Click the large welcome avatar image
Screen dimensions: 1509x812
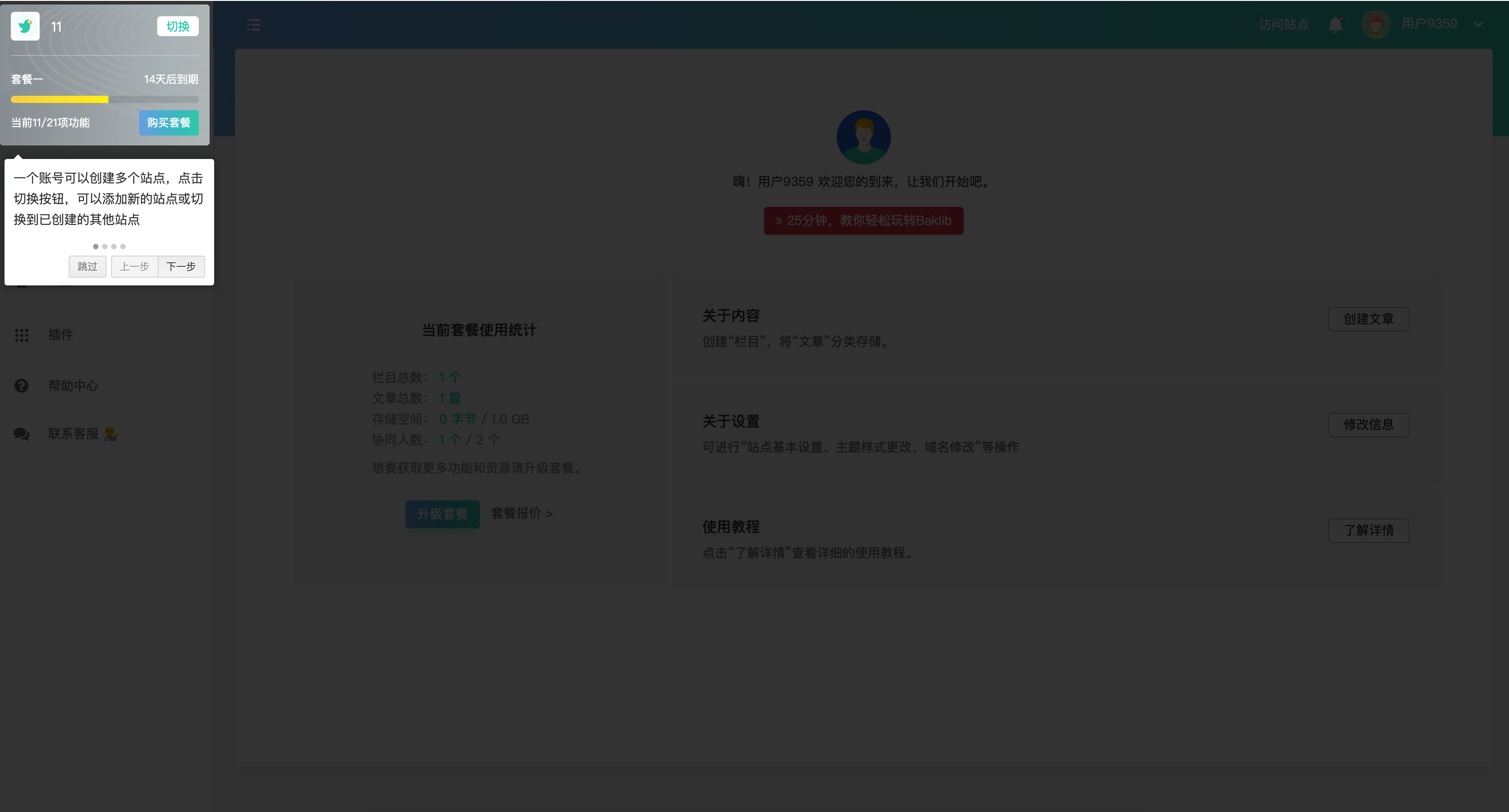tap(863, 137)
